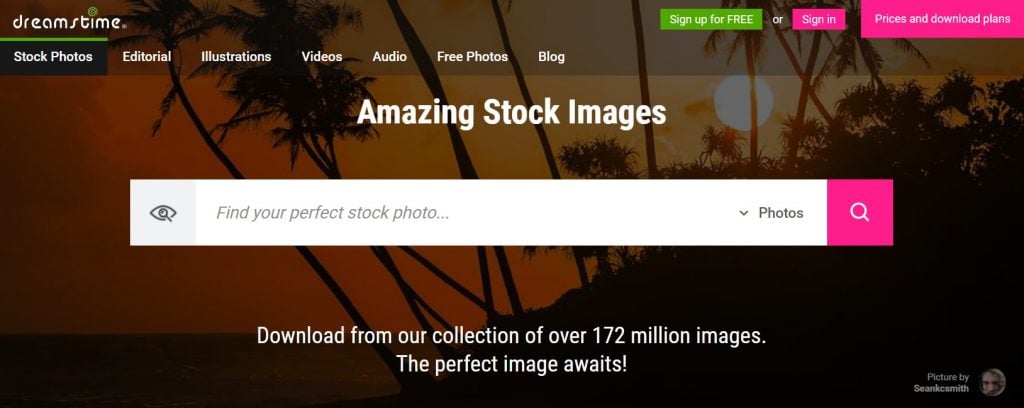Viewport: 1024px width, 408px height.
Task: Switch to the Stock Photos tab
Action: (x=53, y=57)
